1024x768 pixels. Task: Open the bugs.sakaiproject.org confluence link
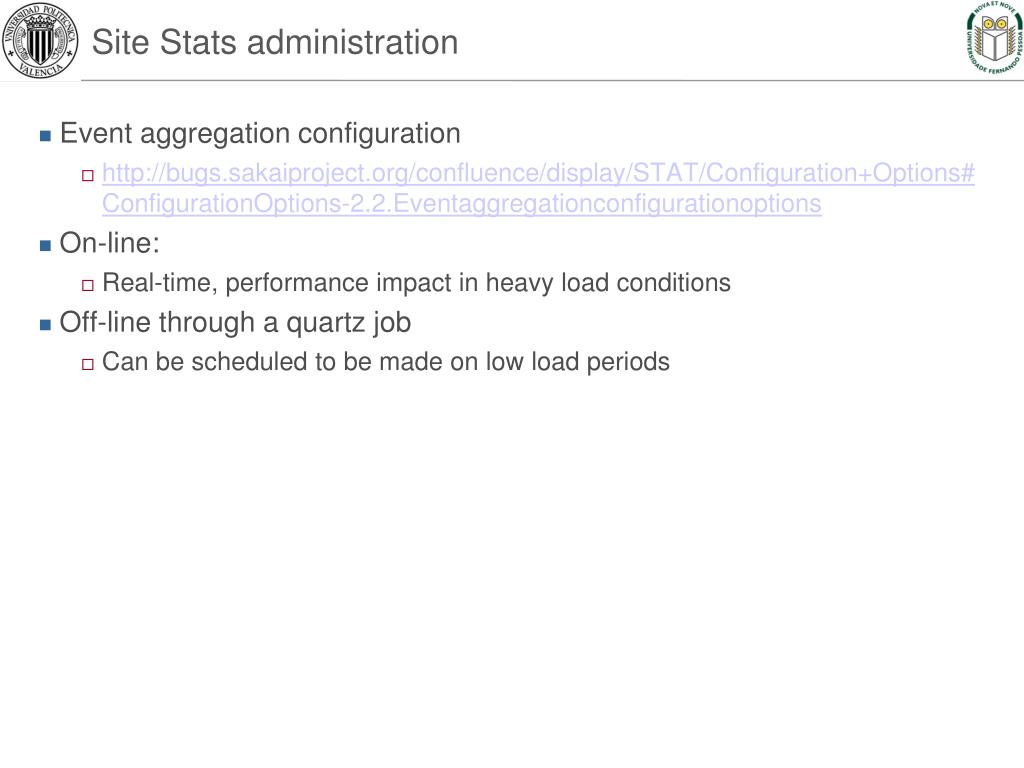(538, 173)
